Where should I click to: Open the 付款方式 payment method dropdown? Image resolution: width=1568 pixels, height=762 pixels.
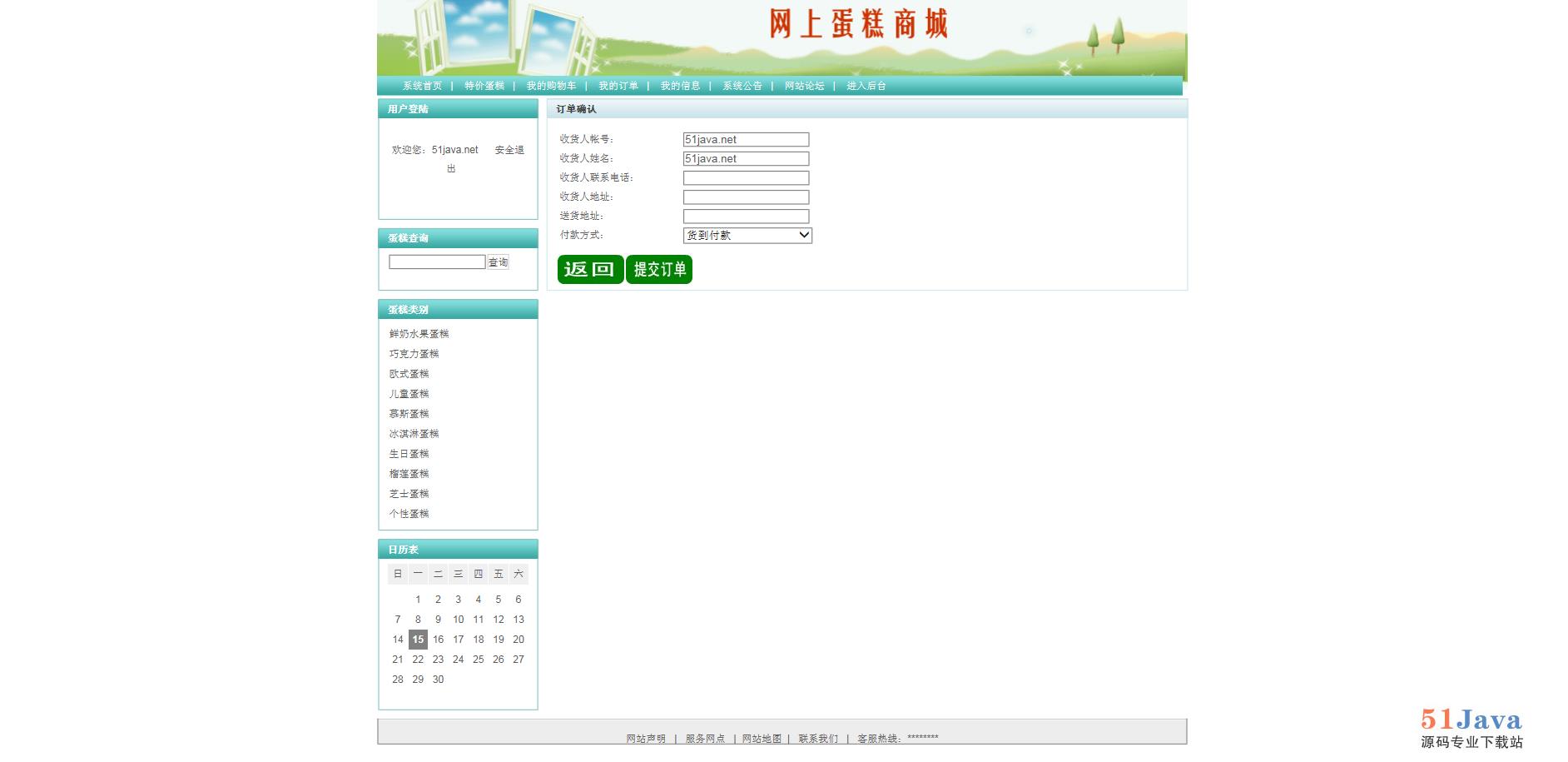[x=747, y=236]
